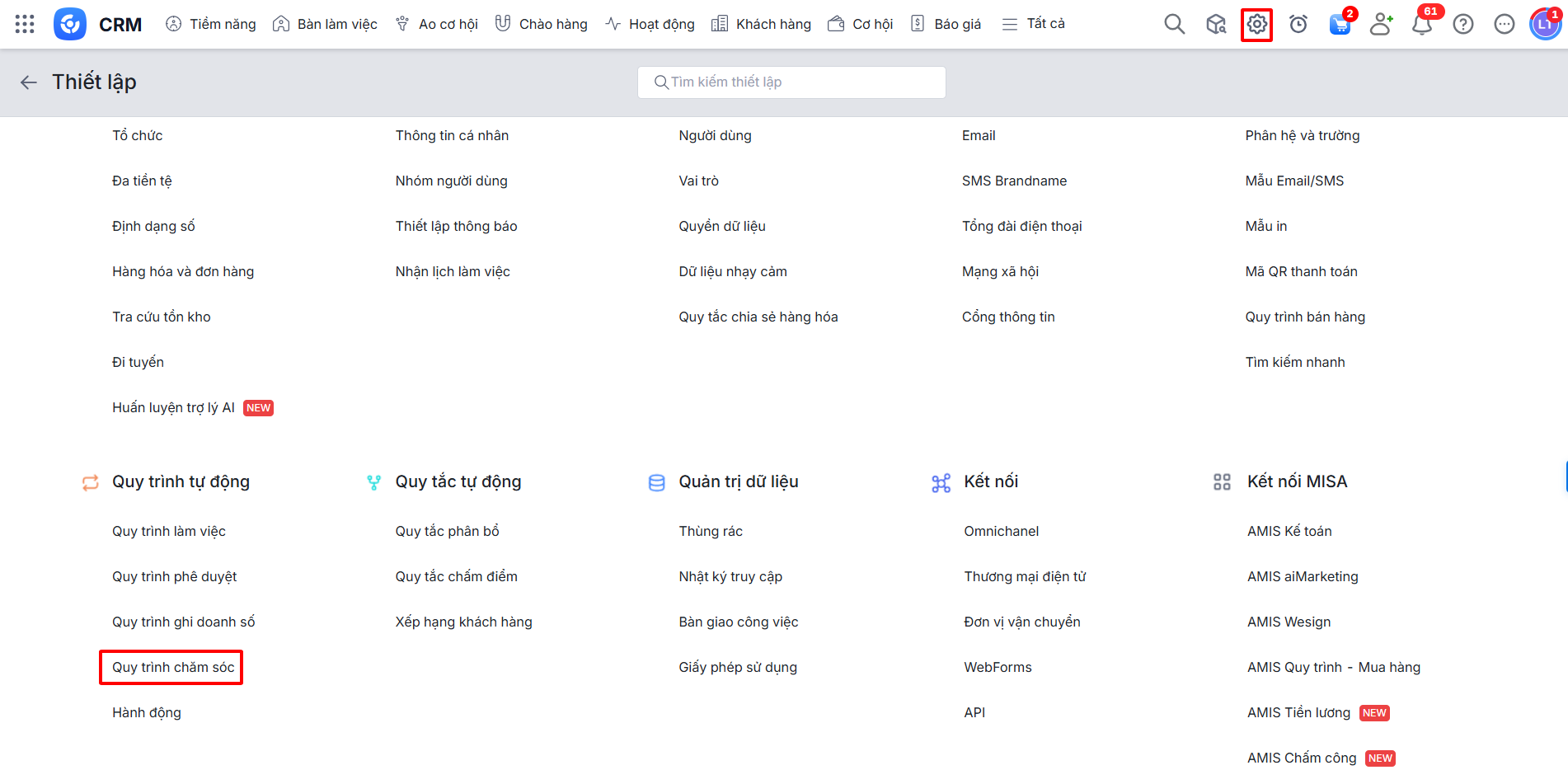Open the notifications bell icon
Image resolution: width=1568 pixels, height=770 pixels.
[1421, 25]
